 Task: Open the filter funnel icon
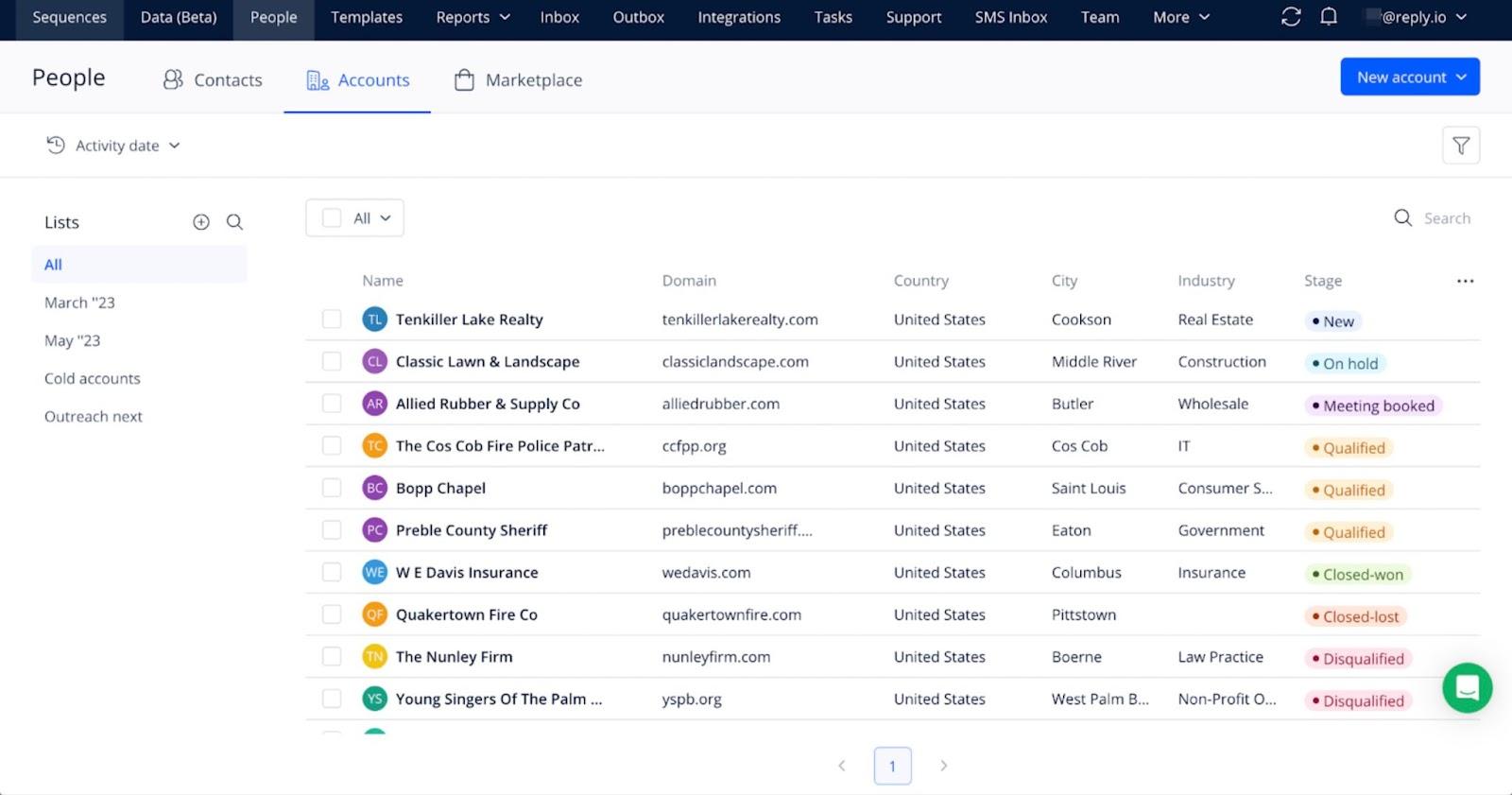click(x=1461, y=146)
